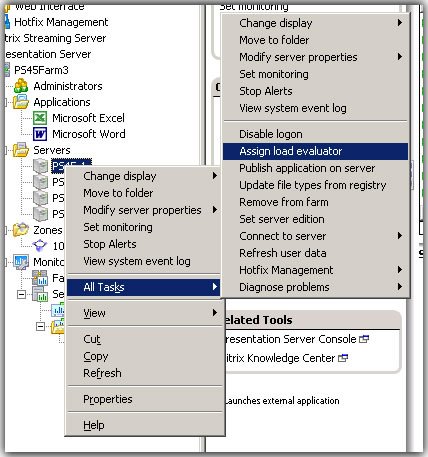Click external link icon next to Citrix Knowledge Center
The height and width of the screenshot is (457, 428).
(x=343, y=358)
